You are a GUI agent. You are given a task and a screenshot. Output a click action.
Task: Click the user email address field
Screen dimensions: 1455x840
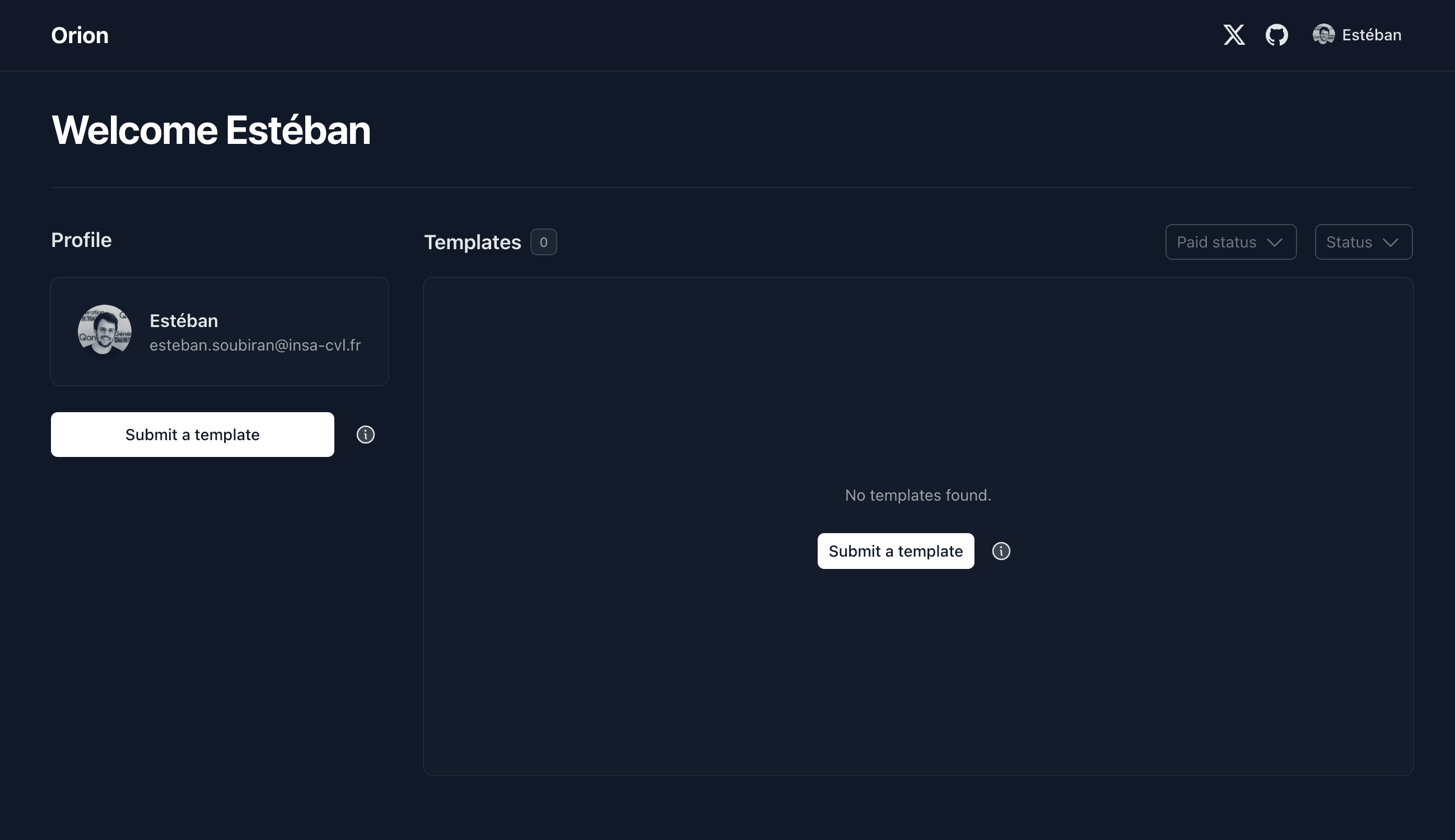click(255, 344)
